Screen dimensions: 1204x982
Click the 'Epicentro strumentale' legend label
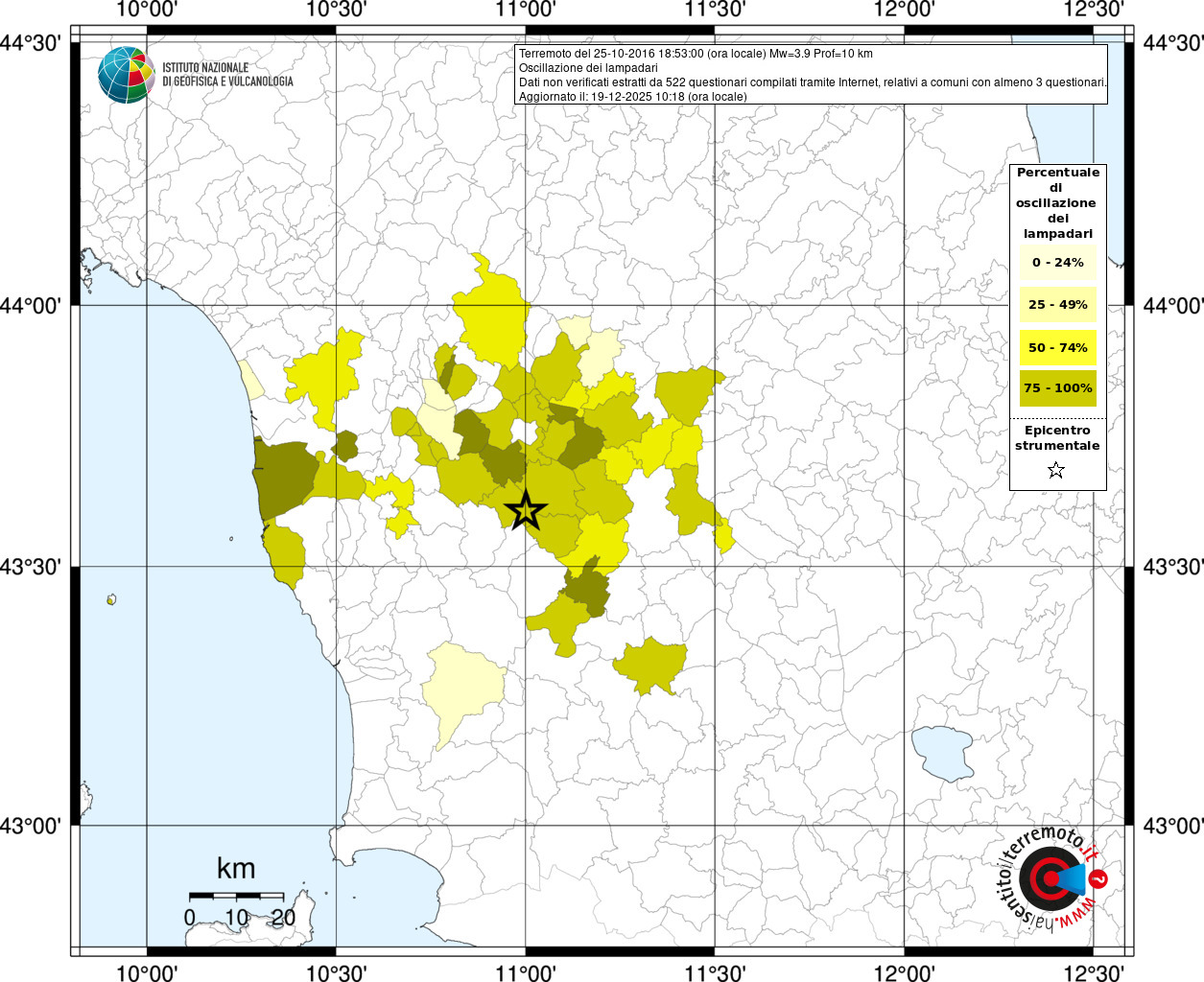[x=1057, y=438]
